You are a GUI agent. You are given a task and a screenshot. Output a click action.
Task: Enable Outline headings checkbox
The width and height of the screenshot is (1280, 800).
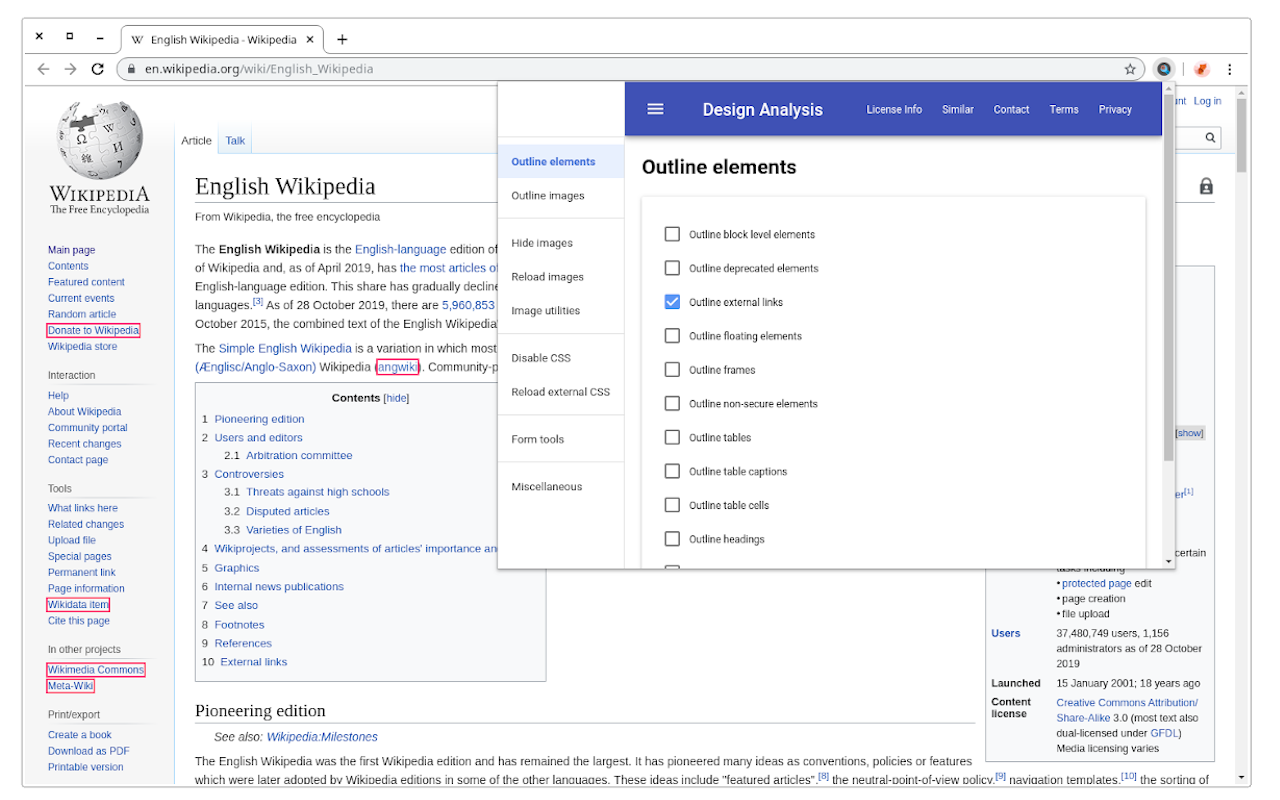click(672, 539)
